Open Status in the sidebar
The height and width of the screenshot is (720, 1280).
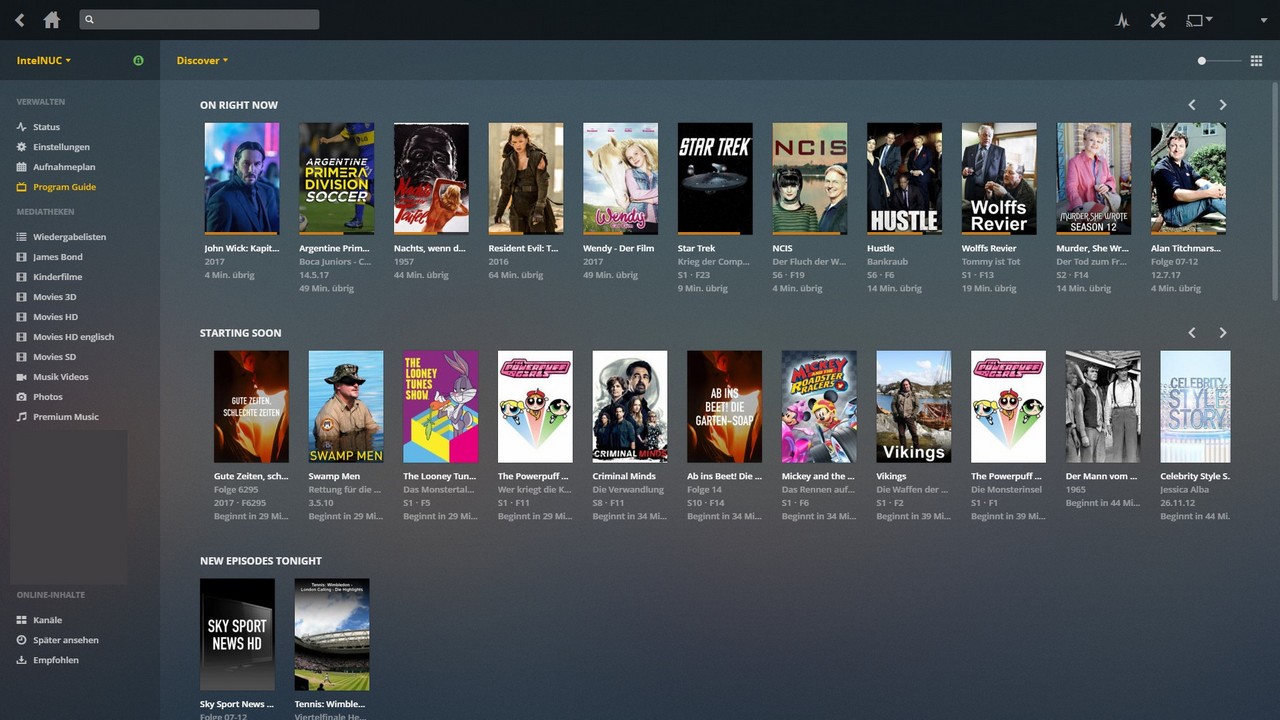(x=46, y=127)
